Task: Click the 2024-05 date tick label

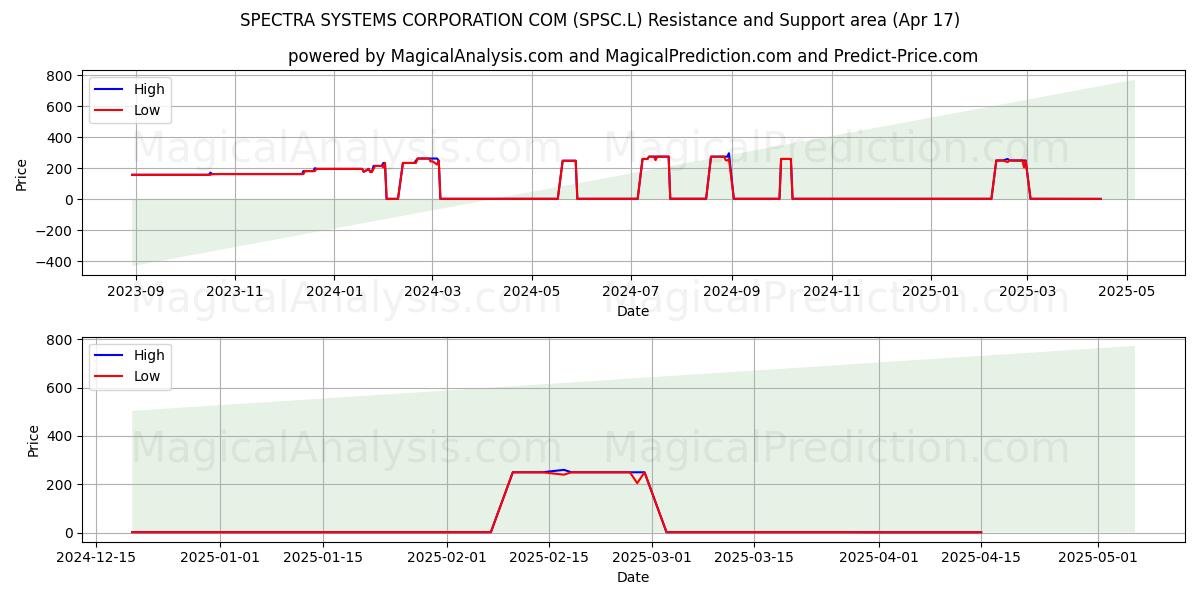Action: pos(532,291)
